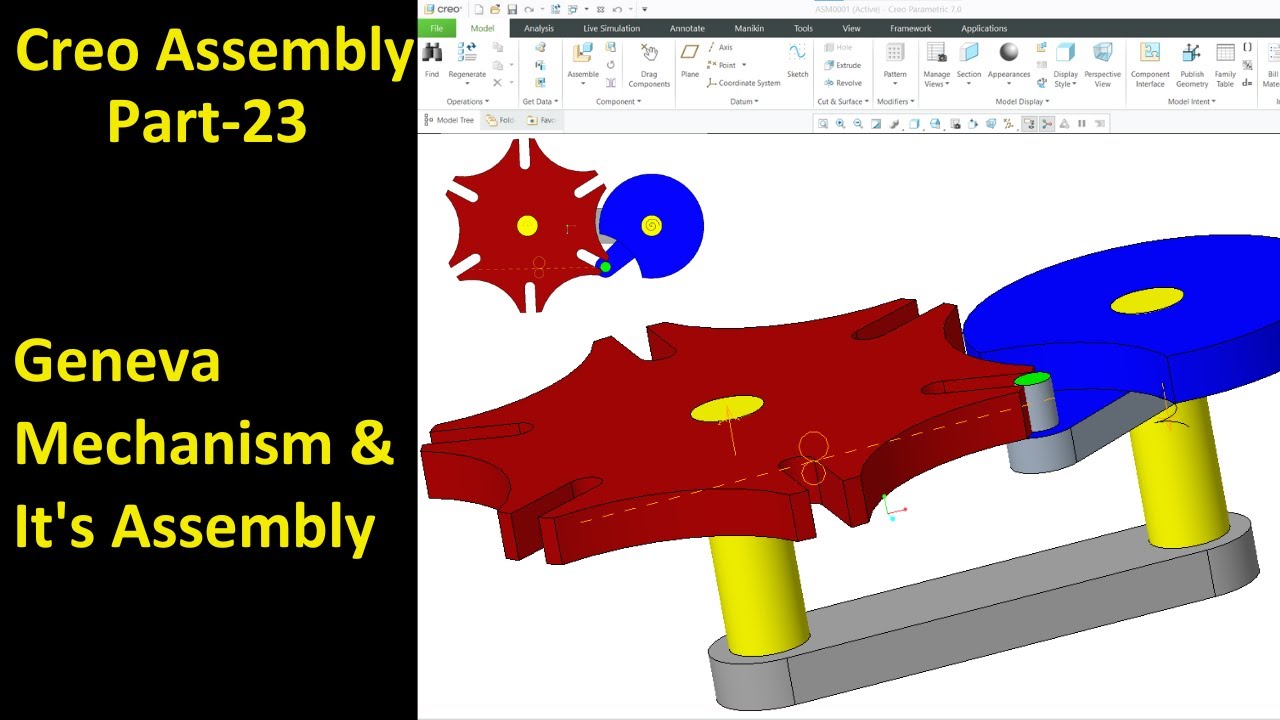This screenshot has height=720, width=1280.
Task: Open the Section dropdown
Action: [x=968, y=84]
